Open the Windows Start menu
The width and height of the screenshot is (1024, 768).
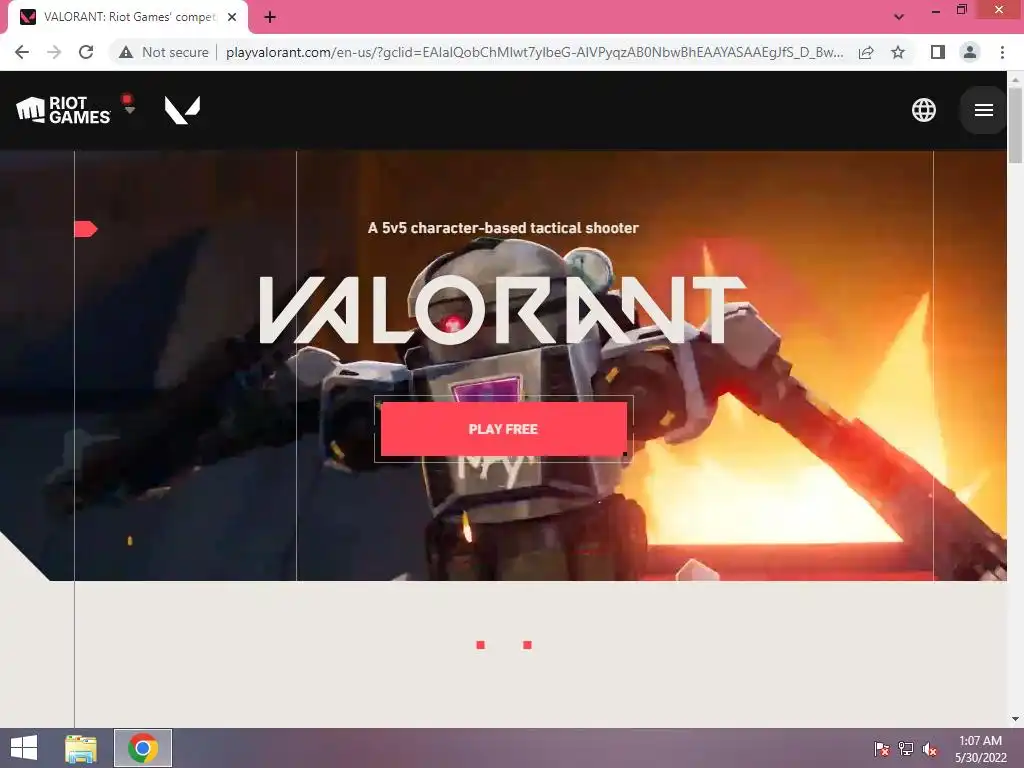(x=24, y=748)
